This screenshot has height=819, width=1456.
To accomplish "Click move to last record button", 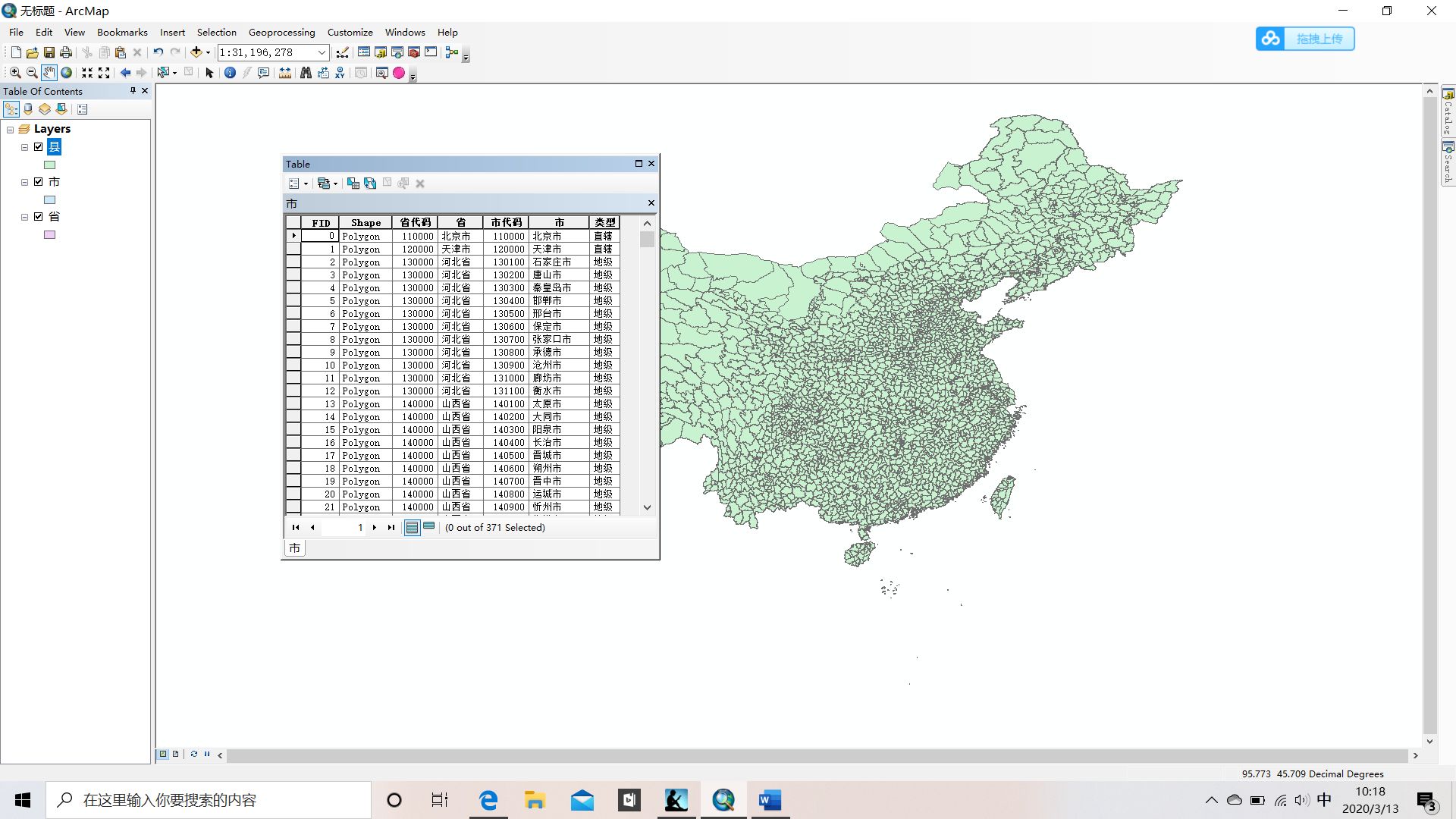I will coord(391,528).
